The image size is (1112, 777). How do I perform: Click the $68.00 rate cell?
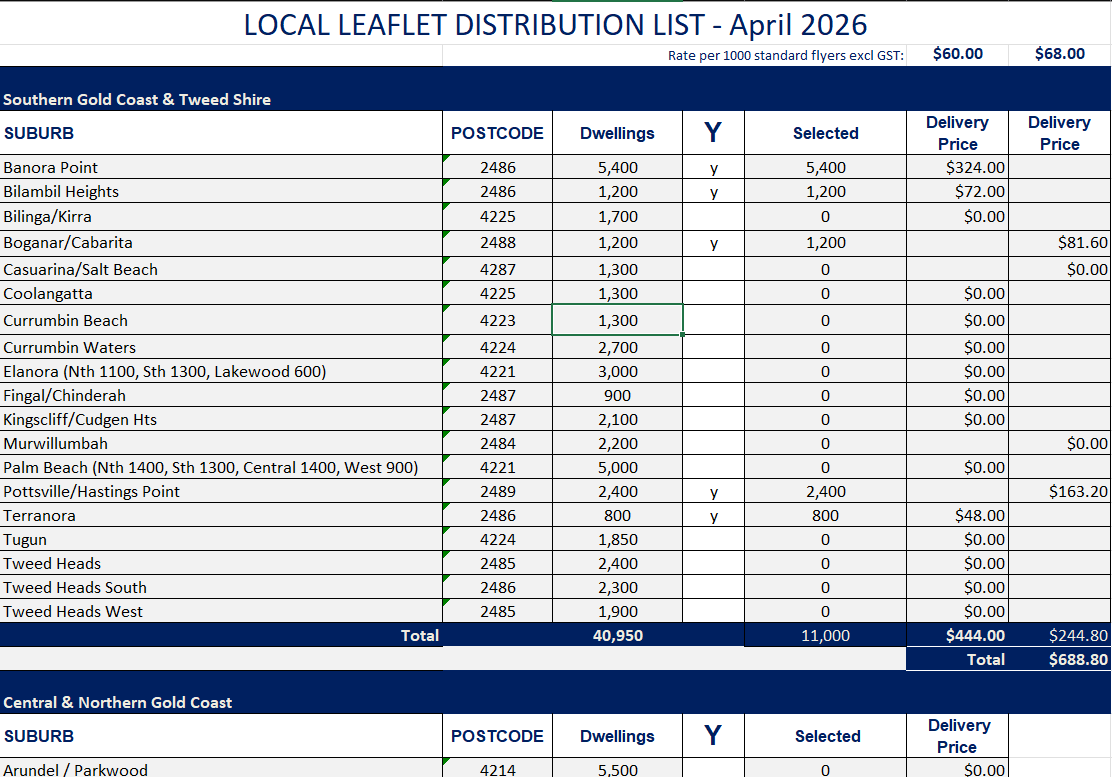(x=1060, y=55)
